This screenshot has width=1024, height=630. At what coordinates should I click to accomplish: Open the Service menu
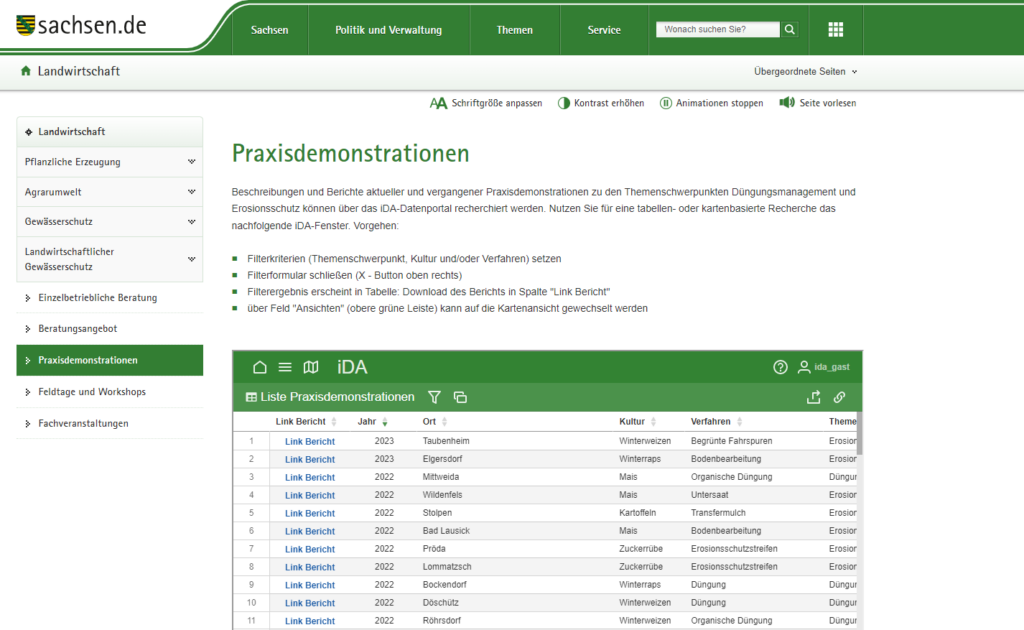604,30
